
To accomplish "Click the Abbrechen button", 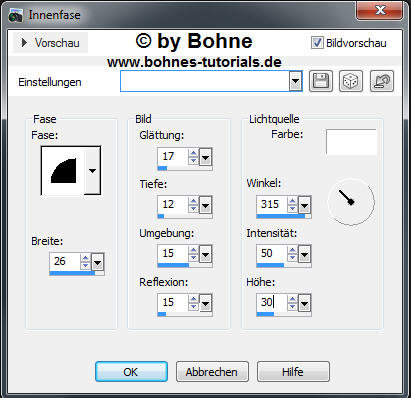I will coord(212,372).
